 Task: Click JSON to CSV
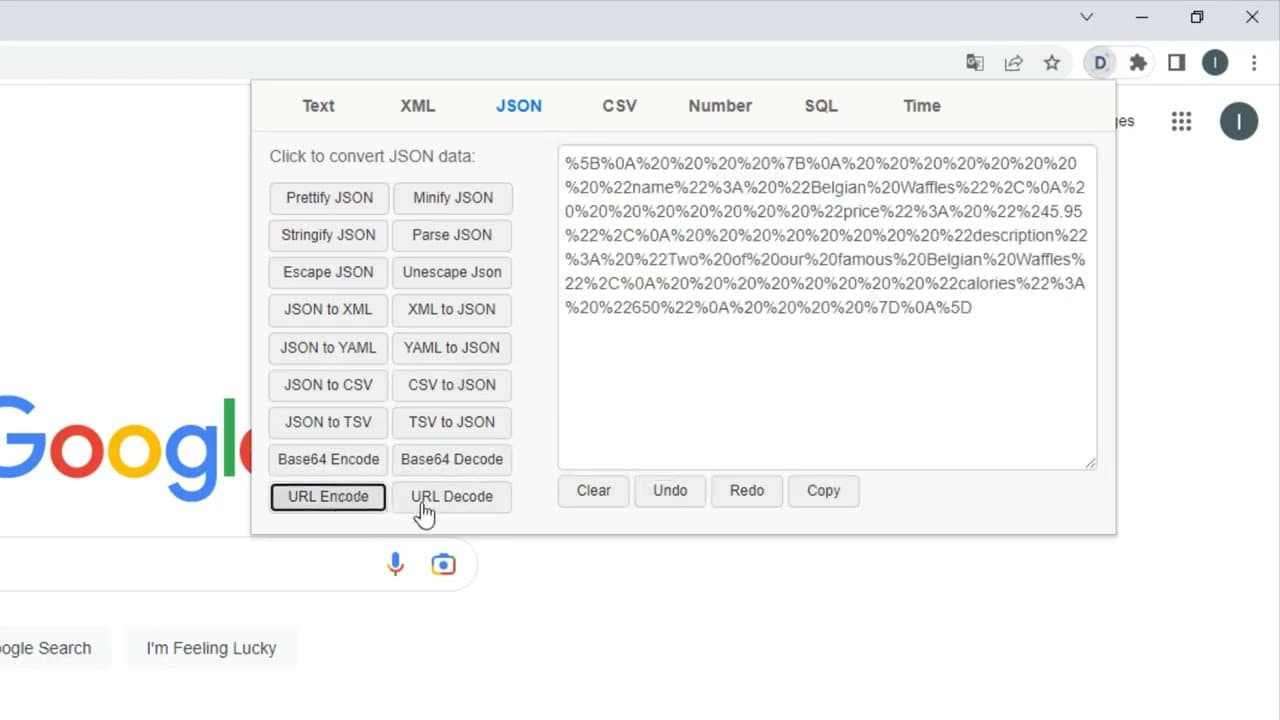(x=328, y=385)
